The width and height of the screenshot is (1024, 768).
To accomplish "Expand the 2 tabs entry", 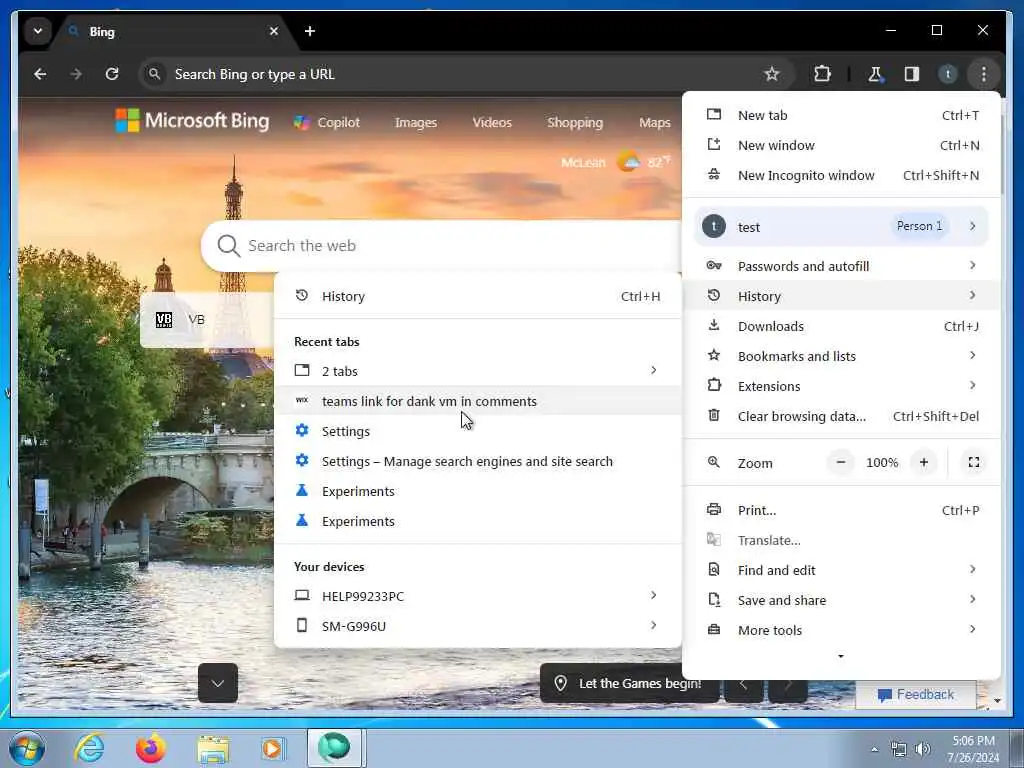I will 477,371.
